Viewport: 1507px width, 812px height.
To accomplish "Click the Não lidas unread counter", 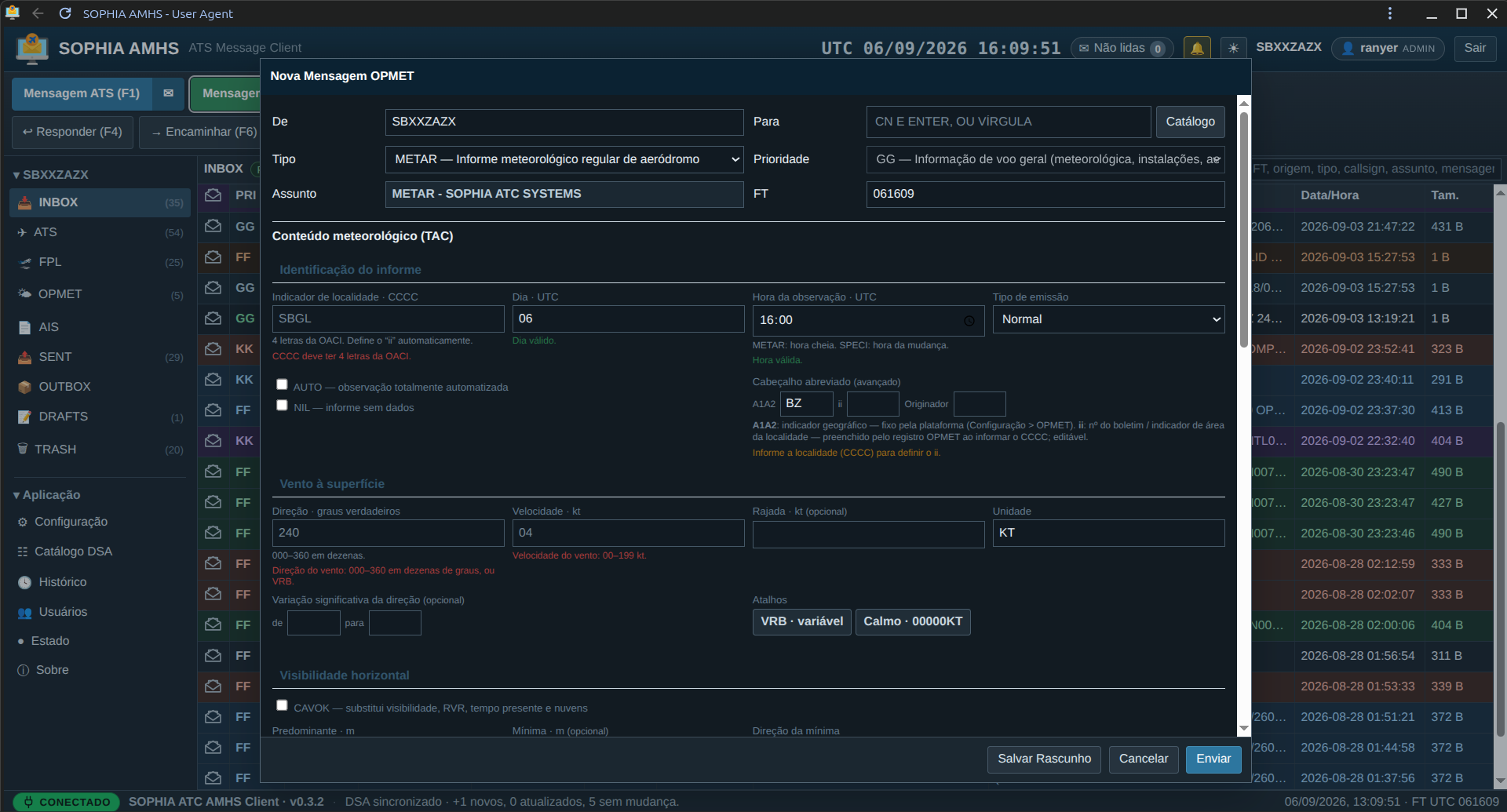I will coord(1122,48).
